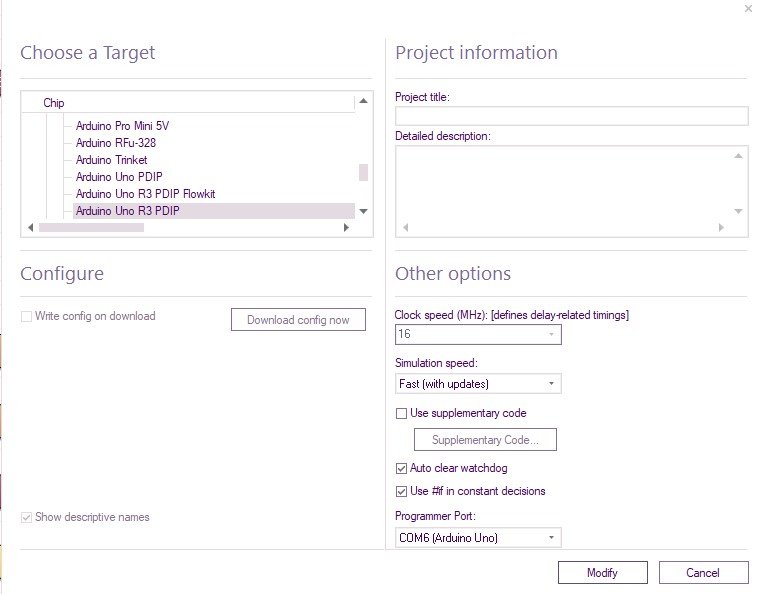Click the Modify button
759x594 pixels.
(602, 573)
